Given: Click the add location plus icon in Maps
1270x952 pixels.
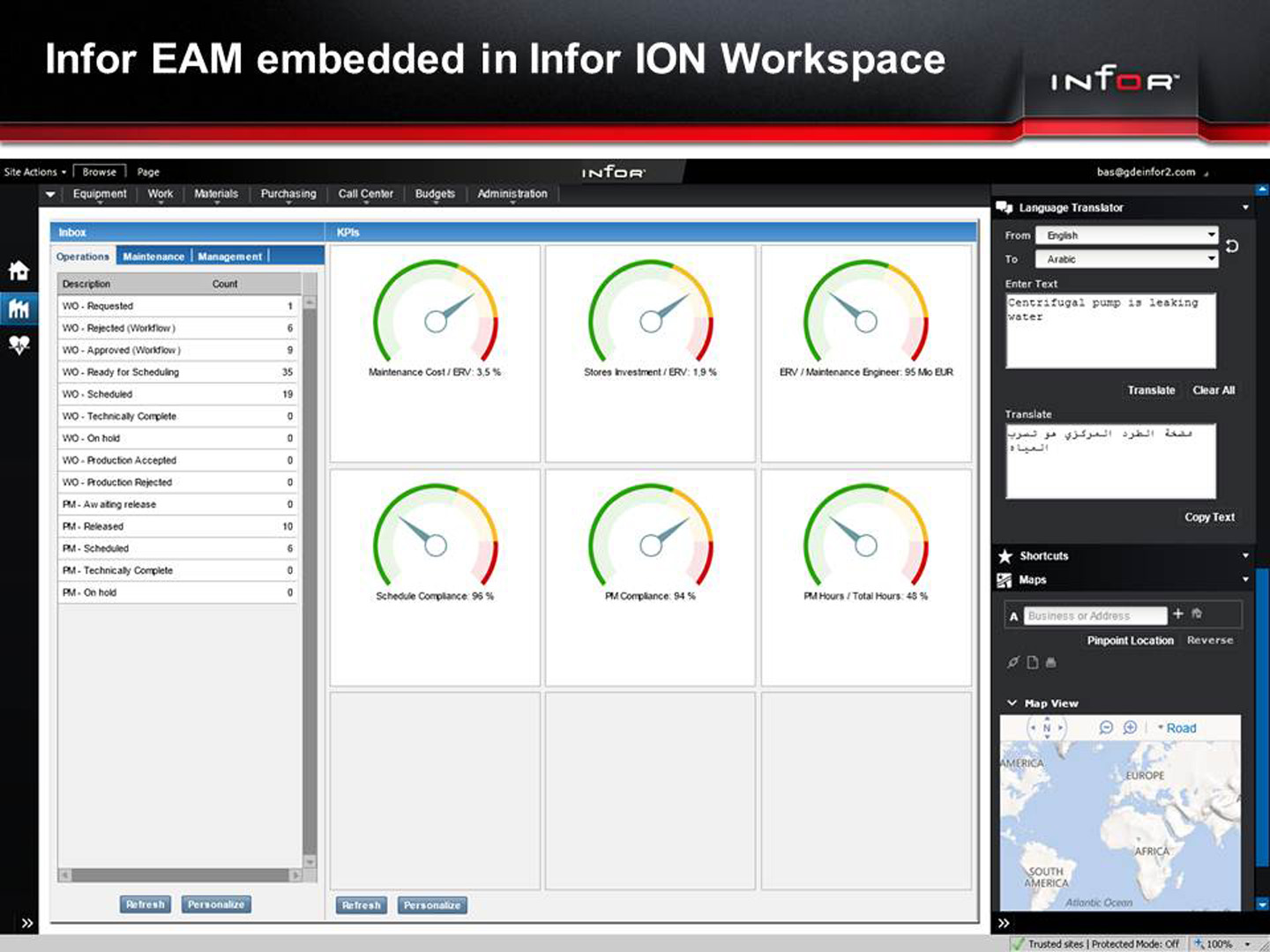Looking at the screenshot, I should 1178,614.
